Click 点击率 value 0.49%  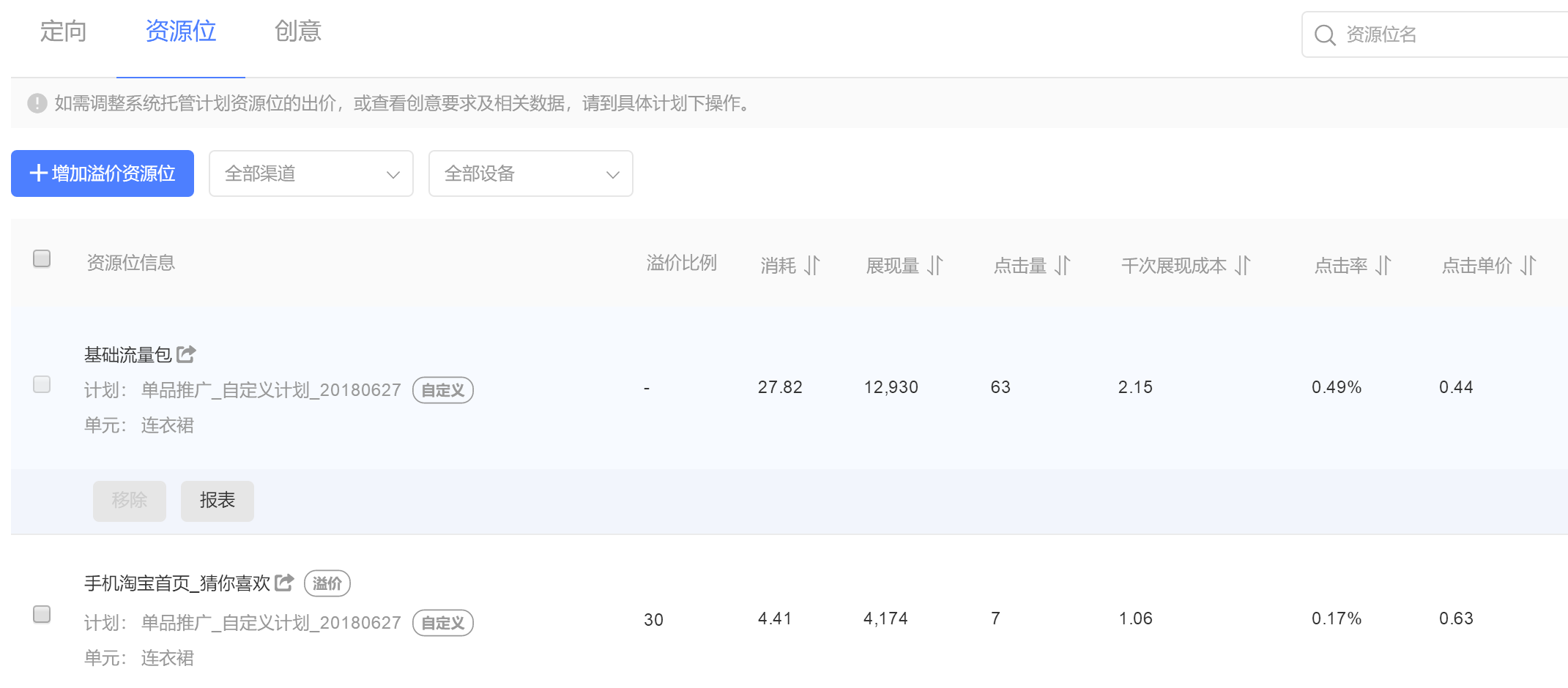tap(1337, 387)
